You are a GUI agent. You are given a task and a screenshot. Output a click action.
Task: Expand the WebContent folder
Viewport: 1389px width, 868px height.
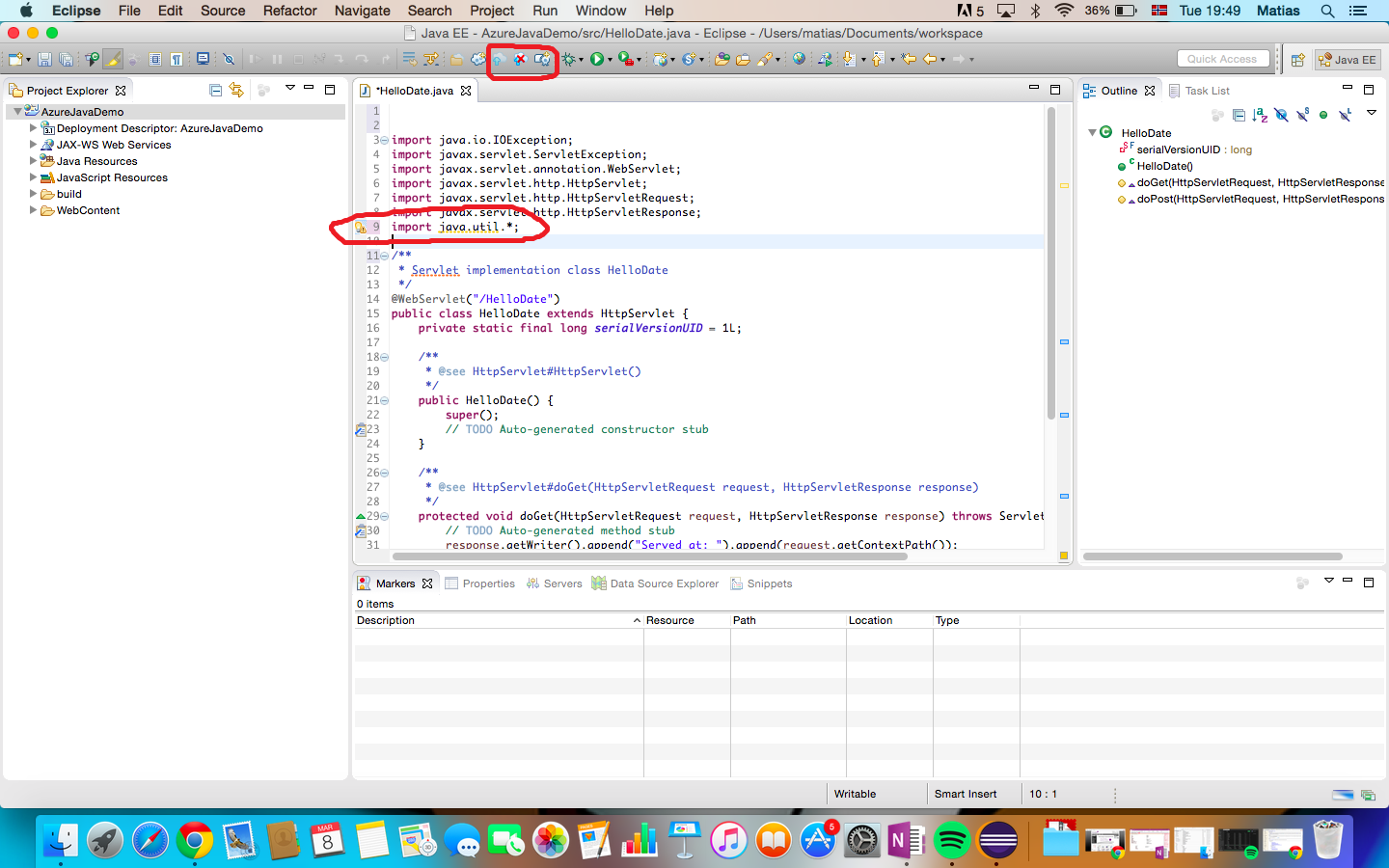pyautogui.click(x=33, y=209)
